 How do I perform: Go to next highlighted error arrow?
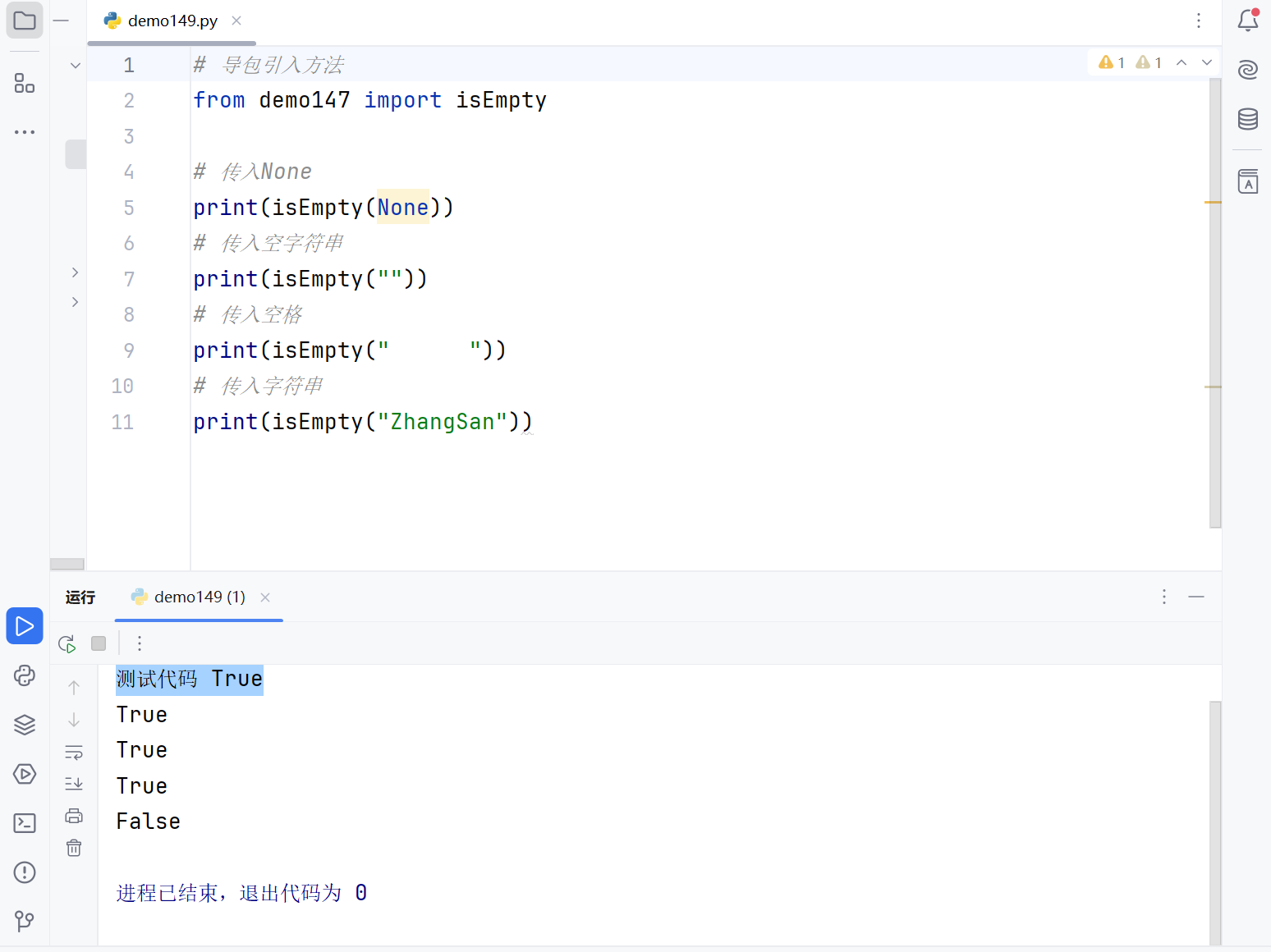click(x=1207, y=62)
